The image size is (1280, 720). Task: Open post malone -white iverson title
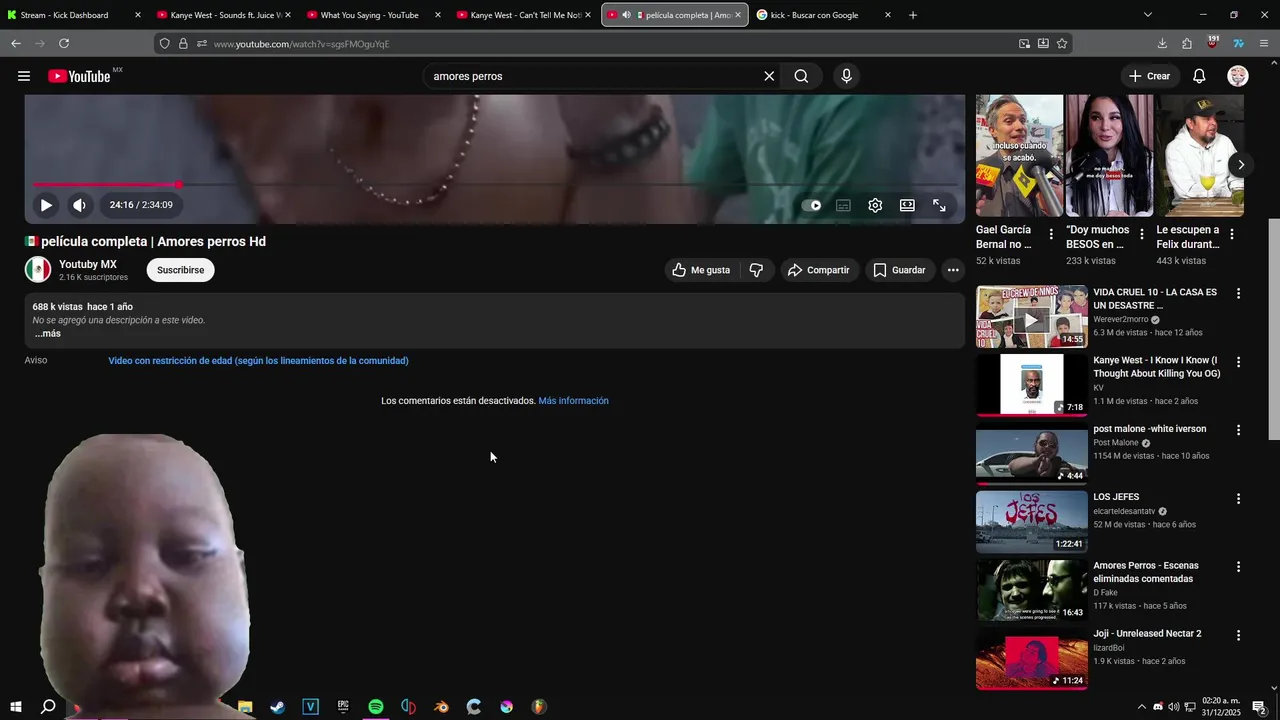coord(1149,429)
